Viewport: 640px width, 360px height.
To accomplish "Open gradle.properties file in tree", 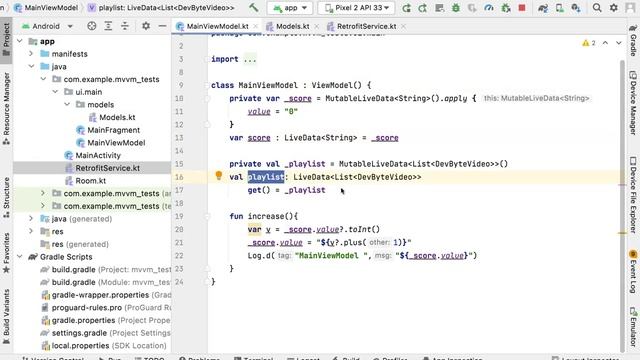I will coord(83,320).
